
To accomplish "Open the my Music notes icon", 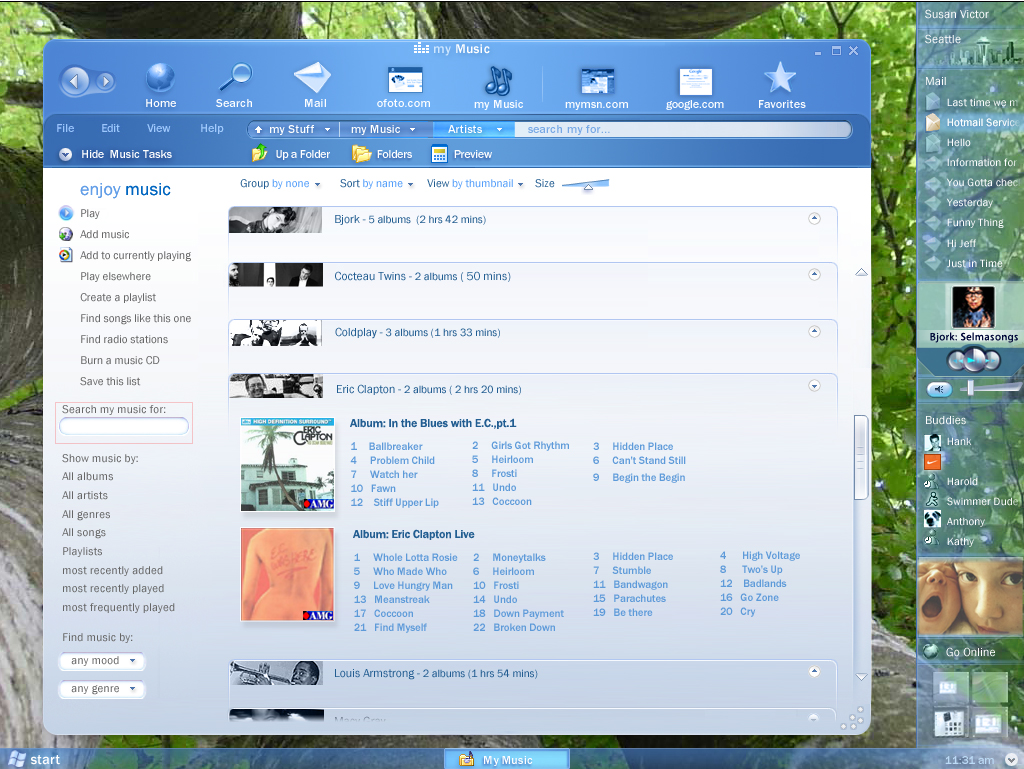I will pos(498,81).
